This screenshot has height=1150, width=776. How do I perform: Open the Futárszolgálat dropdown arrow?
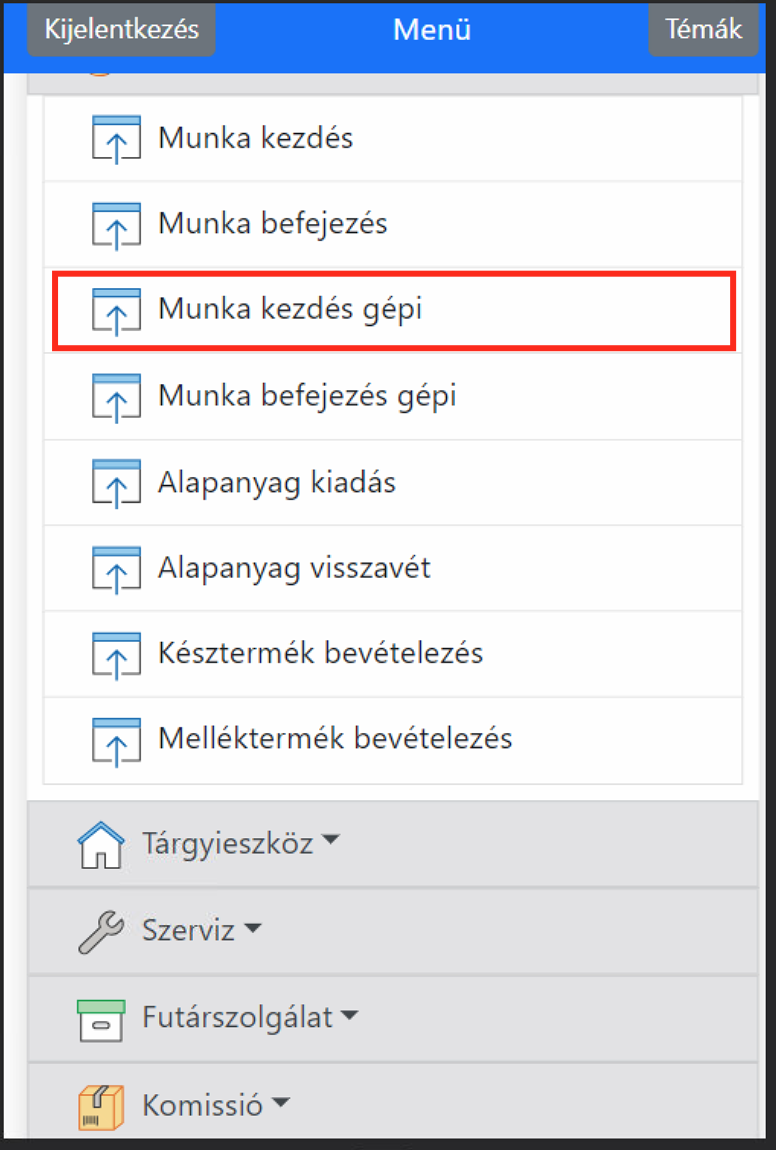tap(349, 1017)
